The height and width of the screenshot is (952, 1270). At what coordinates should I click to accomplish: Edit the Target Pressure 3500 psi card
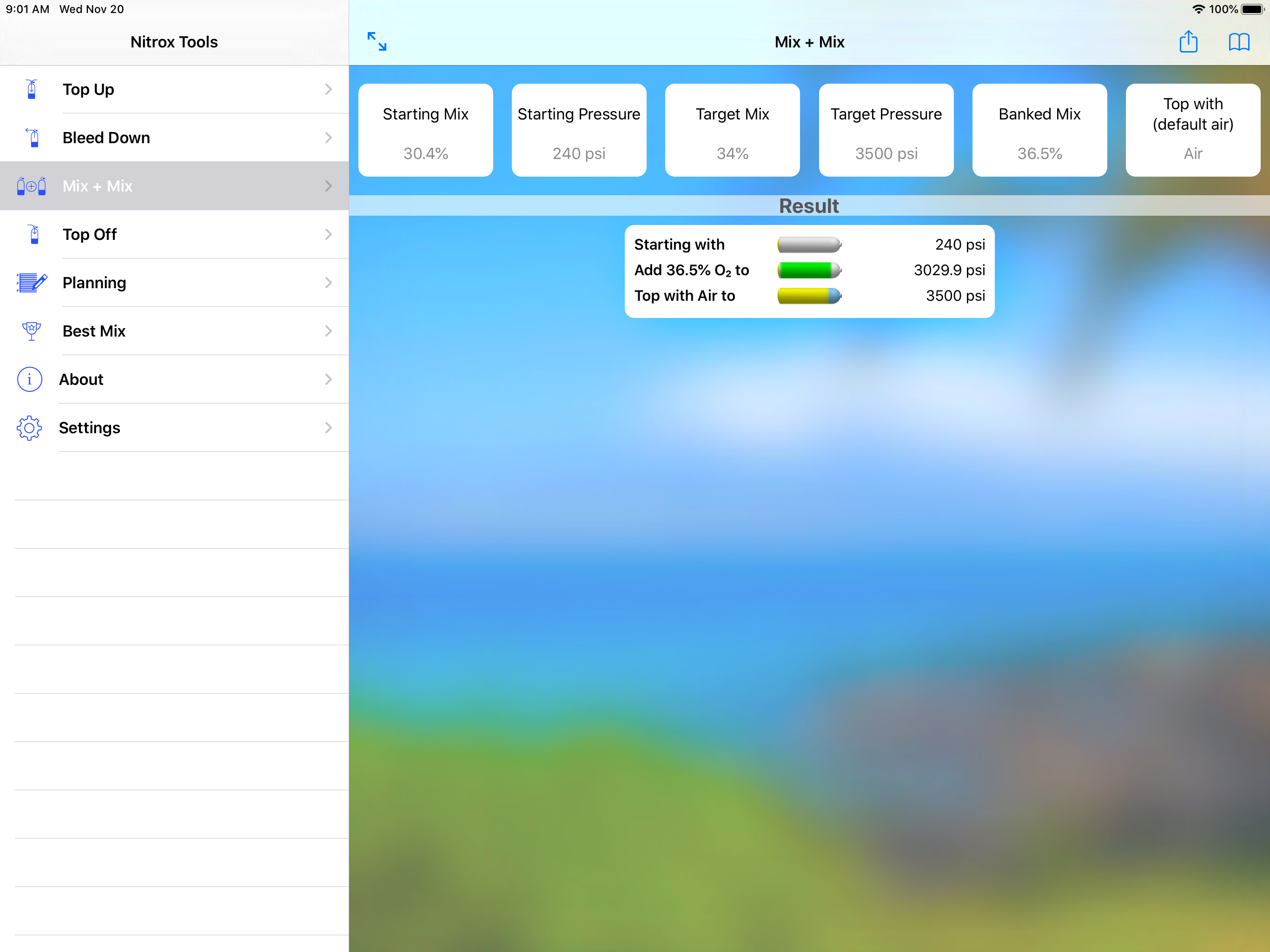(x=886, y=130)
